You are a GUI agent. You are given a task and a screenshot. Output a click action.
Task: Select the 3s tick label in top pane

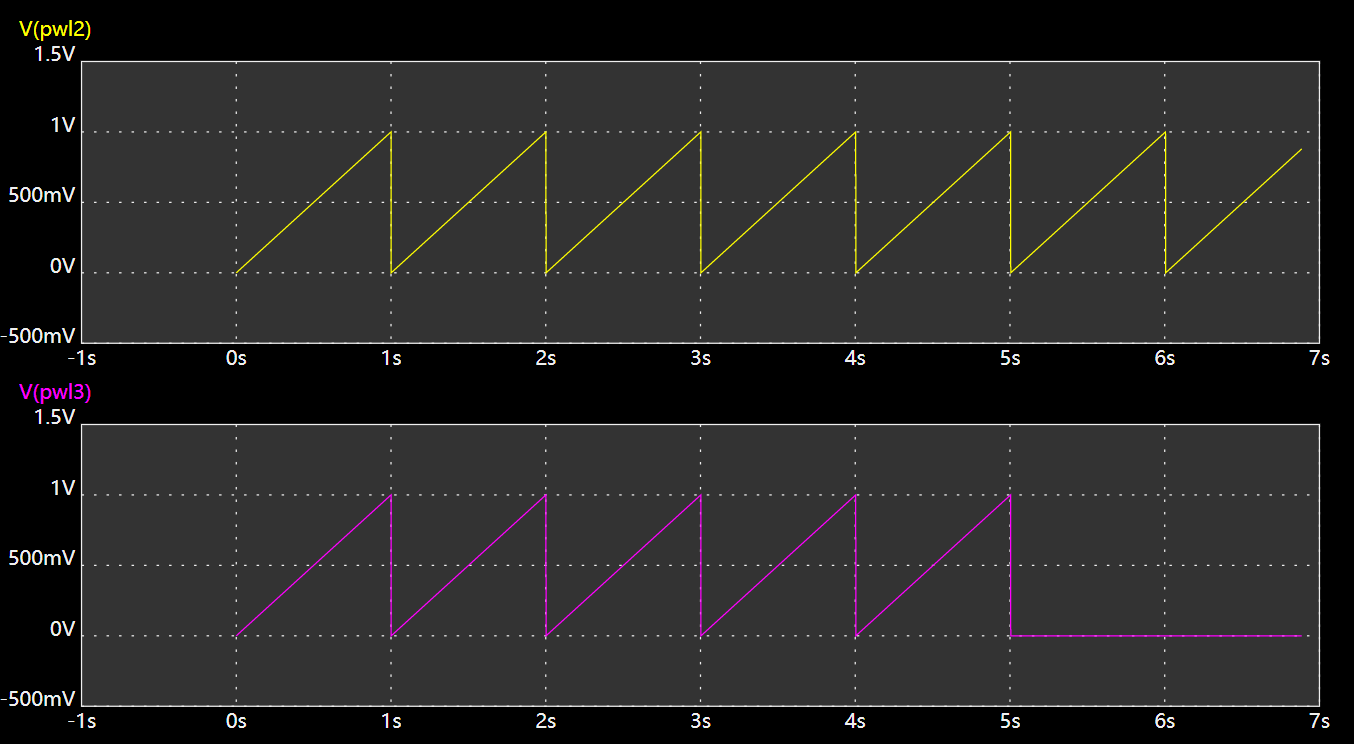click(x=700, y=358)
